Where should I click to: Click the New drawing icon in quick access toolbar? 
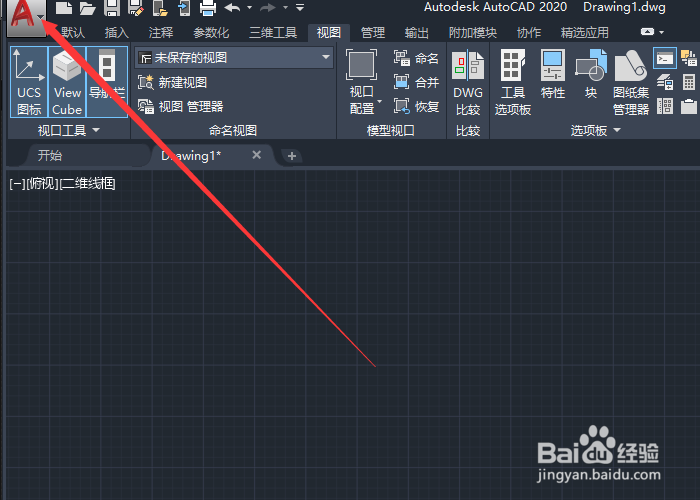(x=64, y=8)
